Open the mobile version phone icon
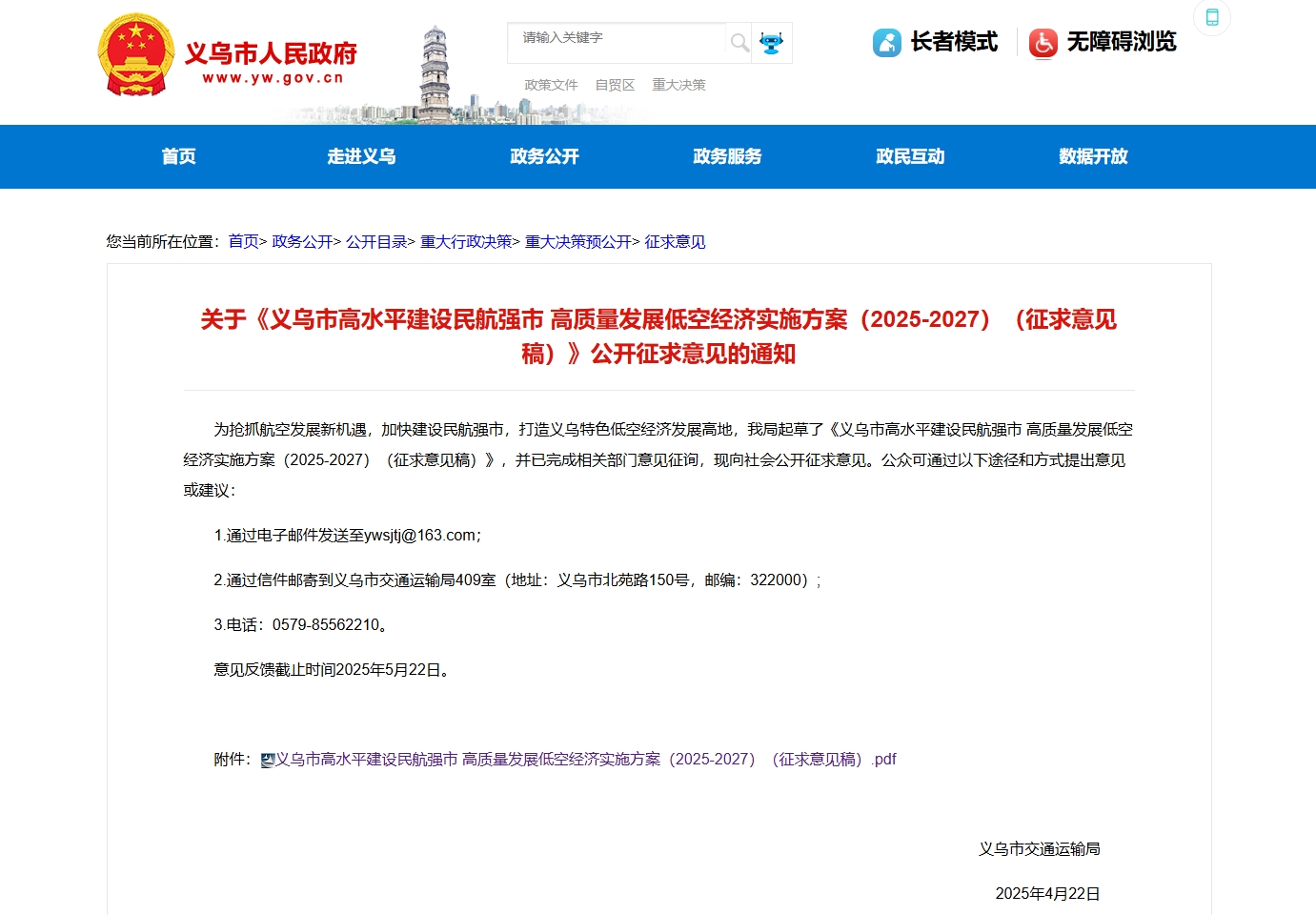Image resolution: width=1316 pixels, height=915 pixels. [x=1211, y=17]
